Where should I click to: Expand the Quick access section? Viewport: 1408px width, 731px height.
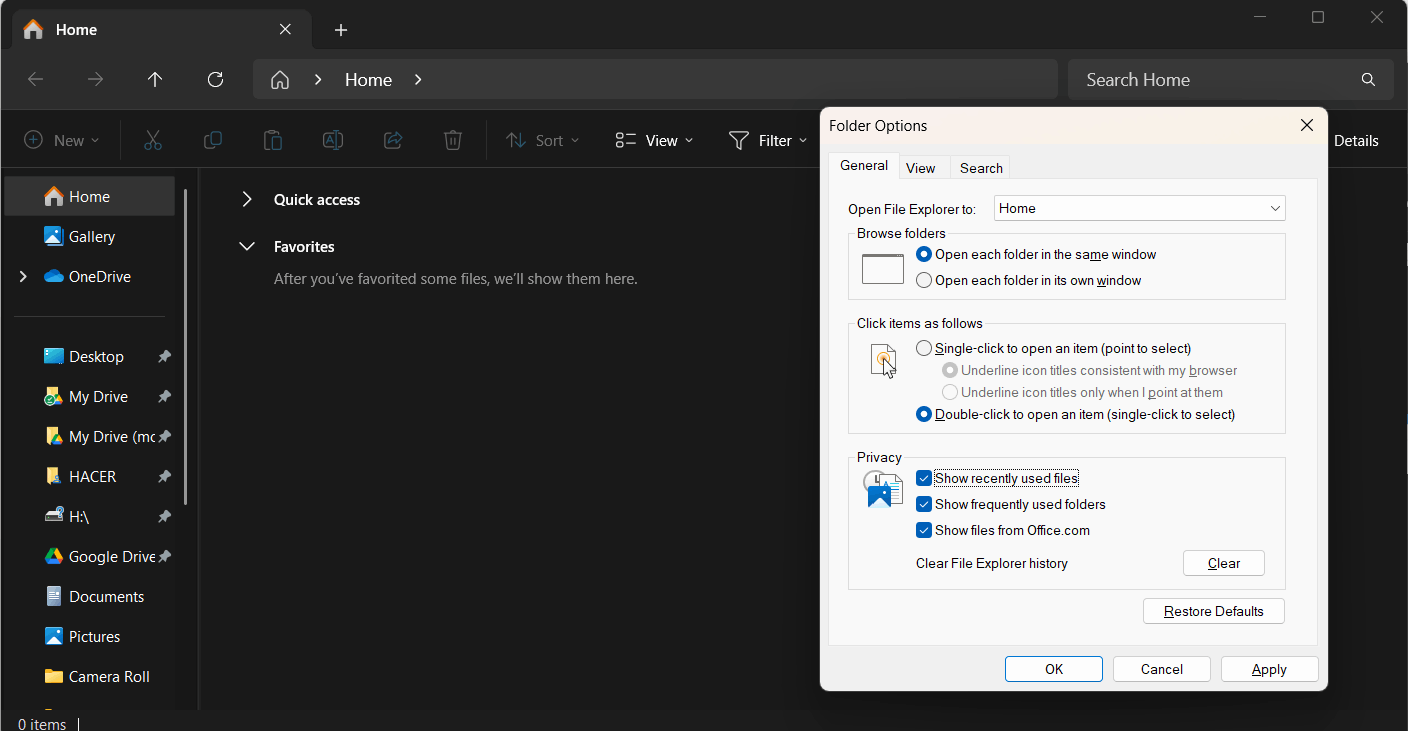click(247, 199)
